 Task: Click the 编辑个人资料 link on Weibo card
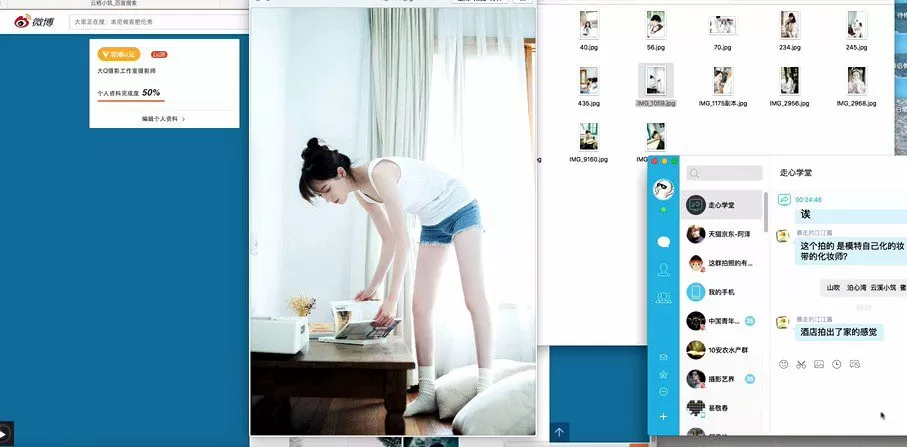(163, 119)
